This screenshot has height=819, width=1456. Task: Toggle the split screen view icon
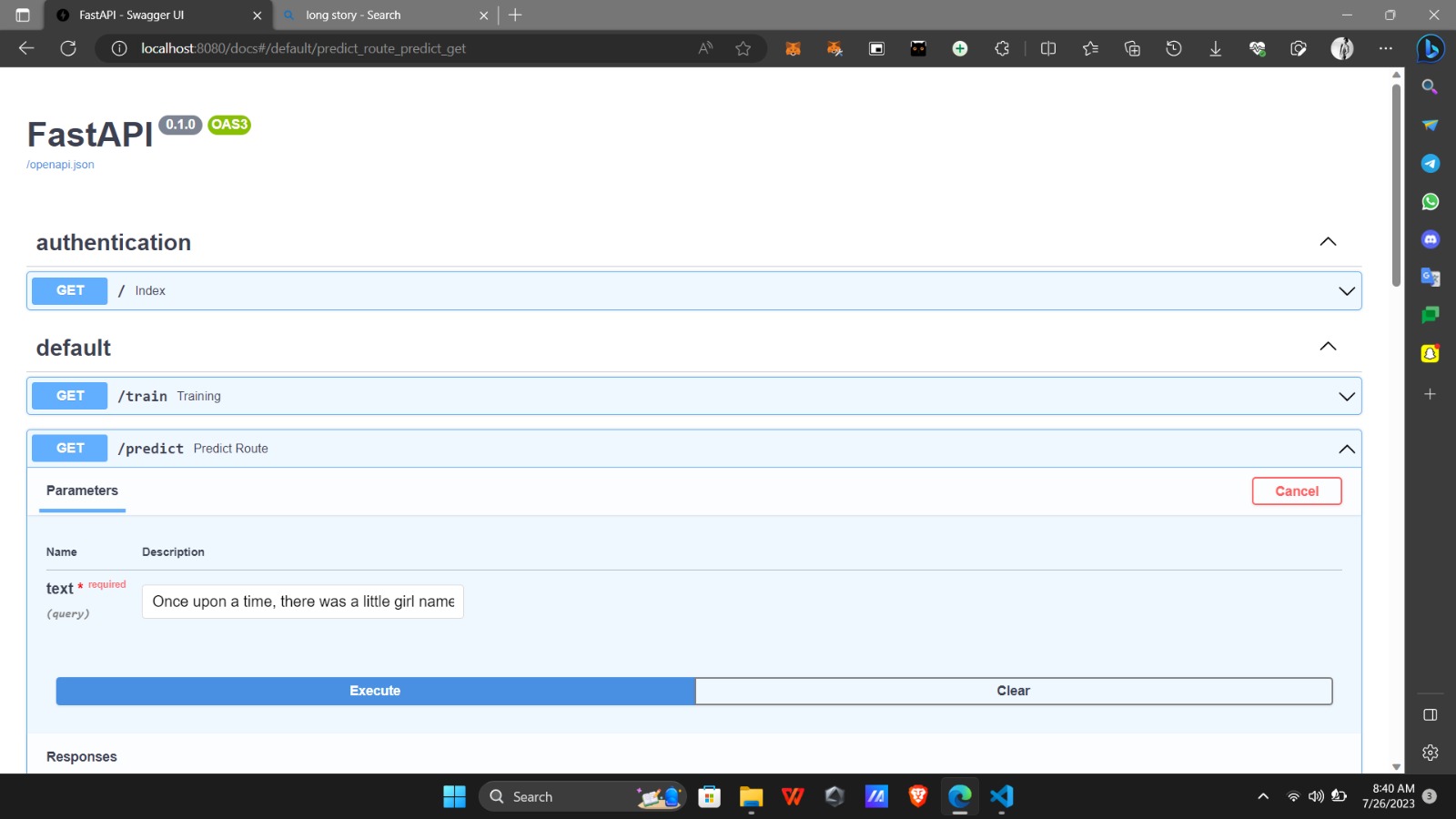[x=1048, y=48]
